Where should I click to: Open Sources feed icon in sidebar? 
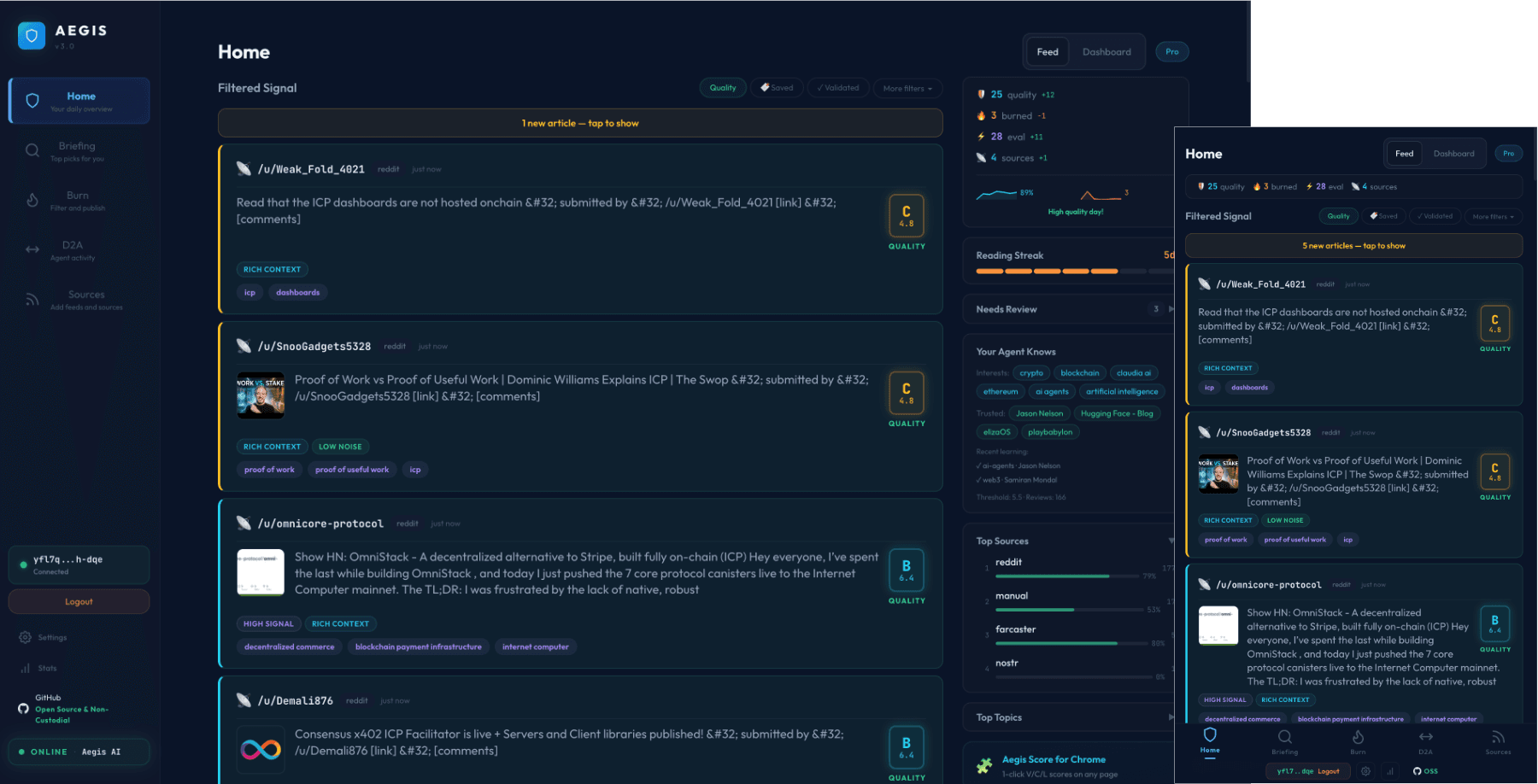point(32,300)
